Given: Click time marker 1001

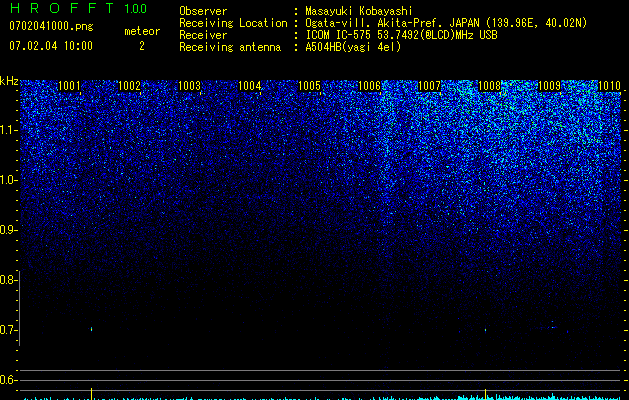Looking at the screenshot, I should coord(69,86).
